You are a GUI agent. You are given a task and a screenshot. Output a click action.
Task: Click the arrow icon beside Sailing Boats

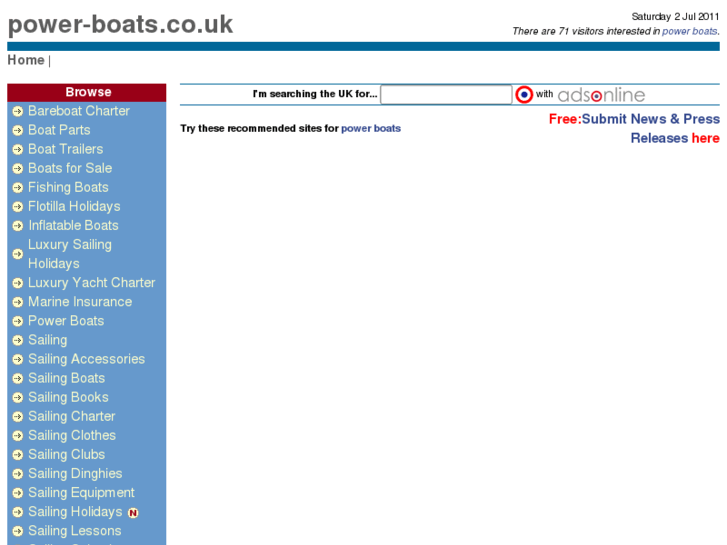pos(18,378)
